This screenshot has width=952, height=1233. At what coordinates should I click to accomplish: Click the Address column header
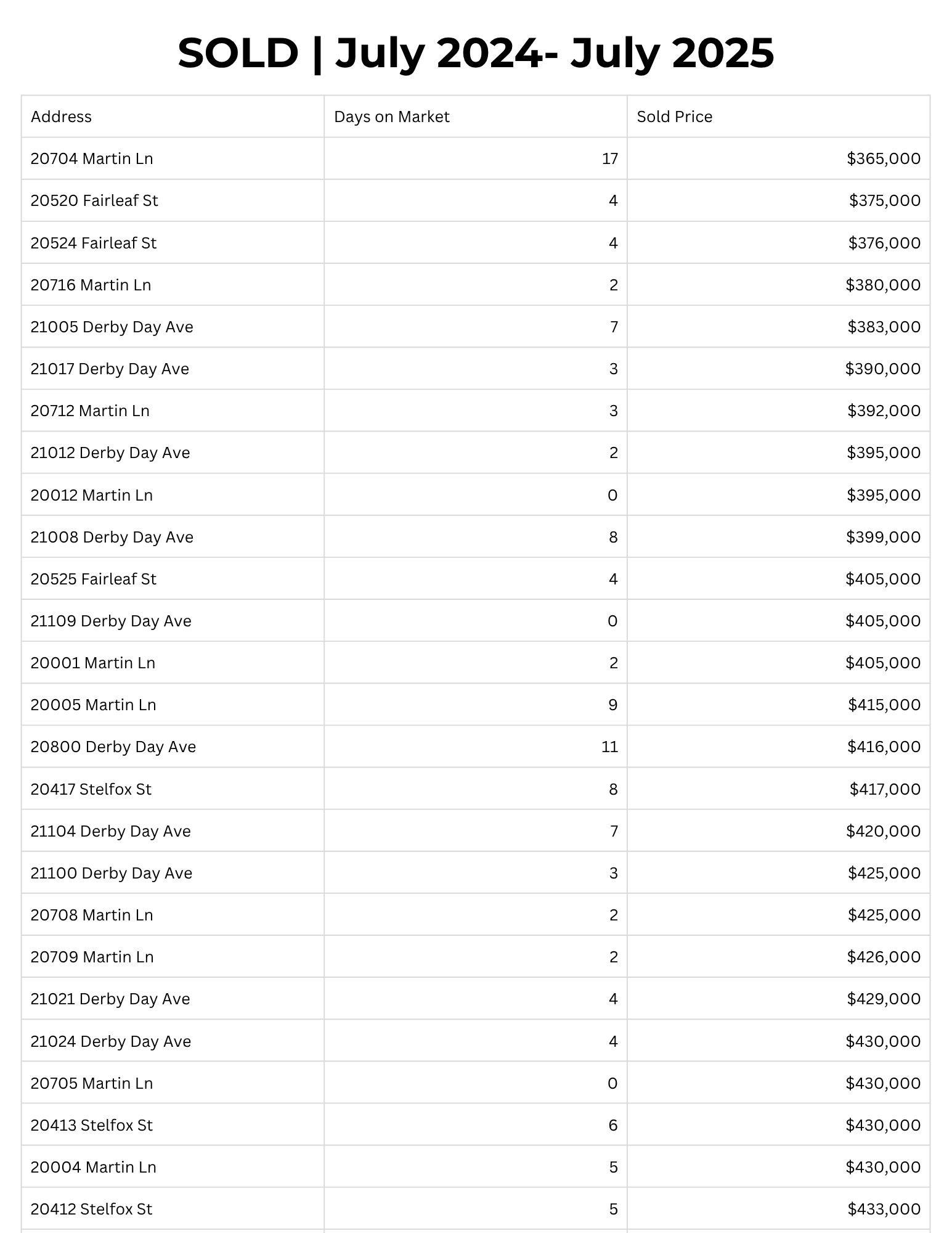coord(61,117)
